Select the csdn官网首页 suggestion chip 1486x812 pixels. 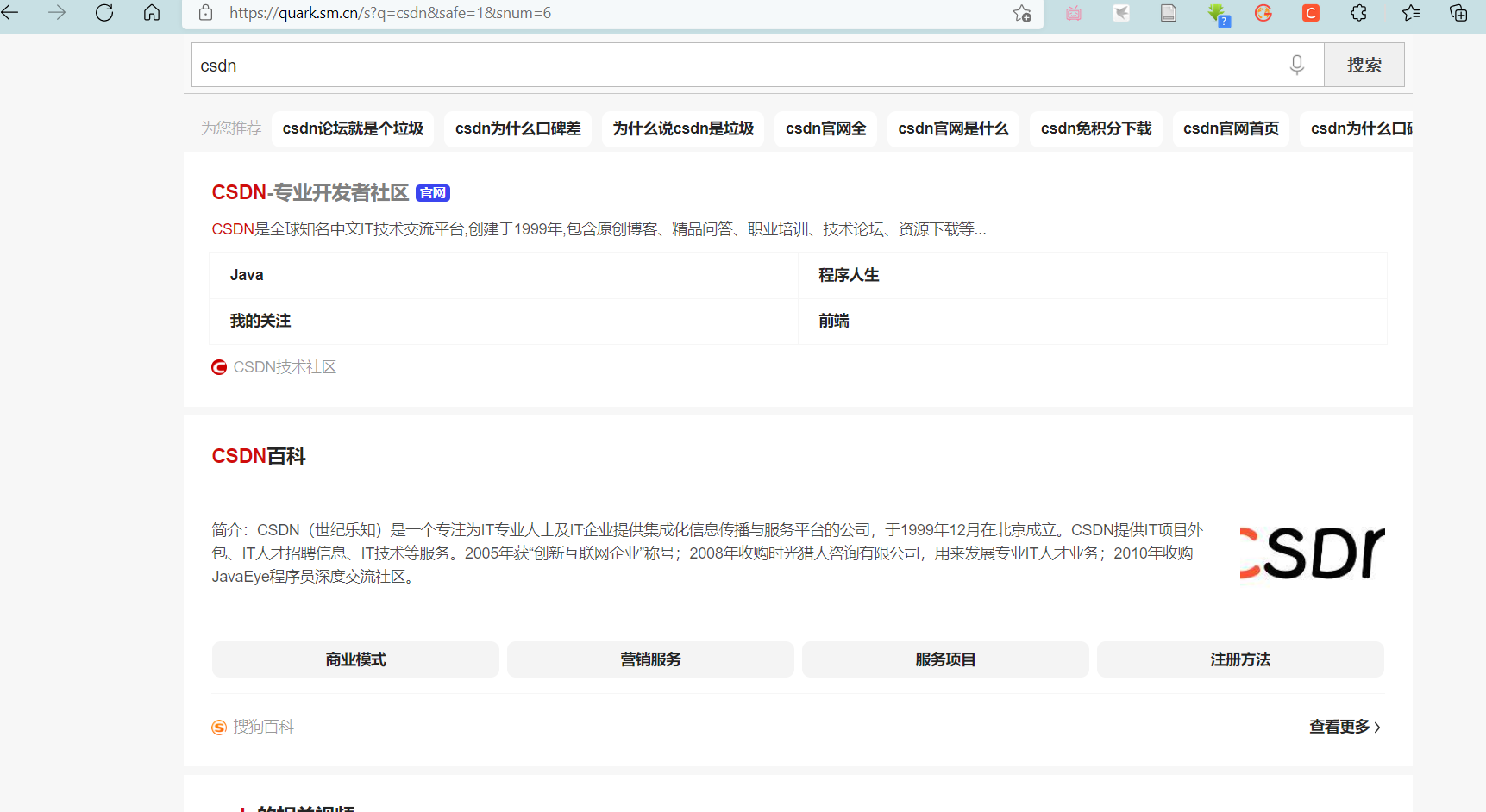click(x=1231, y=128)
